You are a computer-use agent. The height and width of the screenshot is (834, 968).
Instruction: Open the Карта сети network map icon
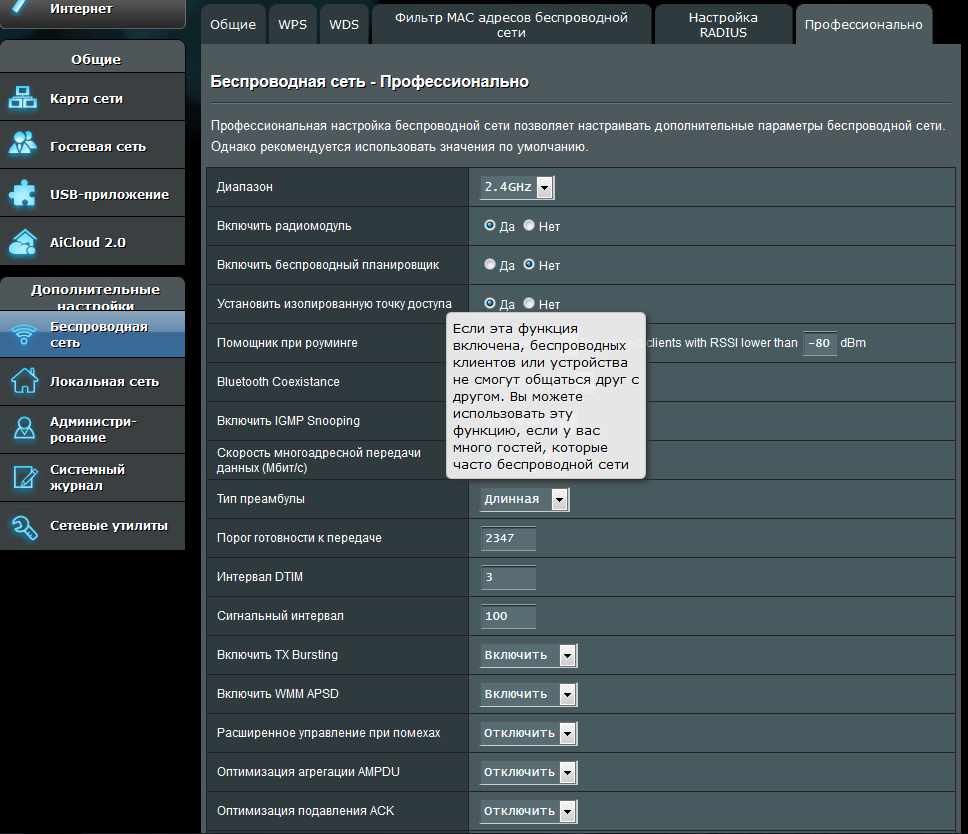23,98
